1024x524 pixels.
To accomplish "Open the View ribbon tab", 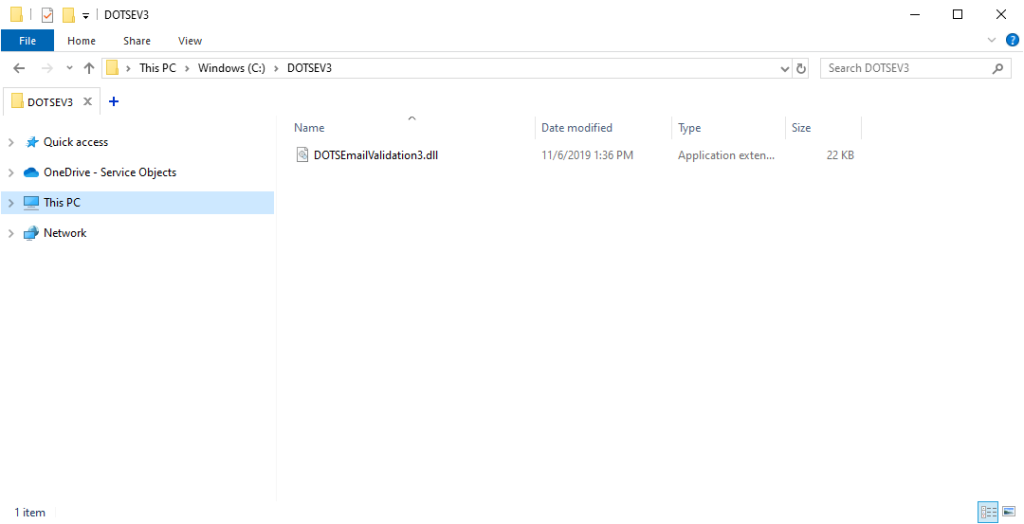I will coord(190,41).
